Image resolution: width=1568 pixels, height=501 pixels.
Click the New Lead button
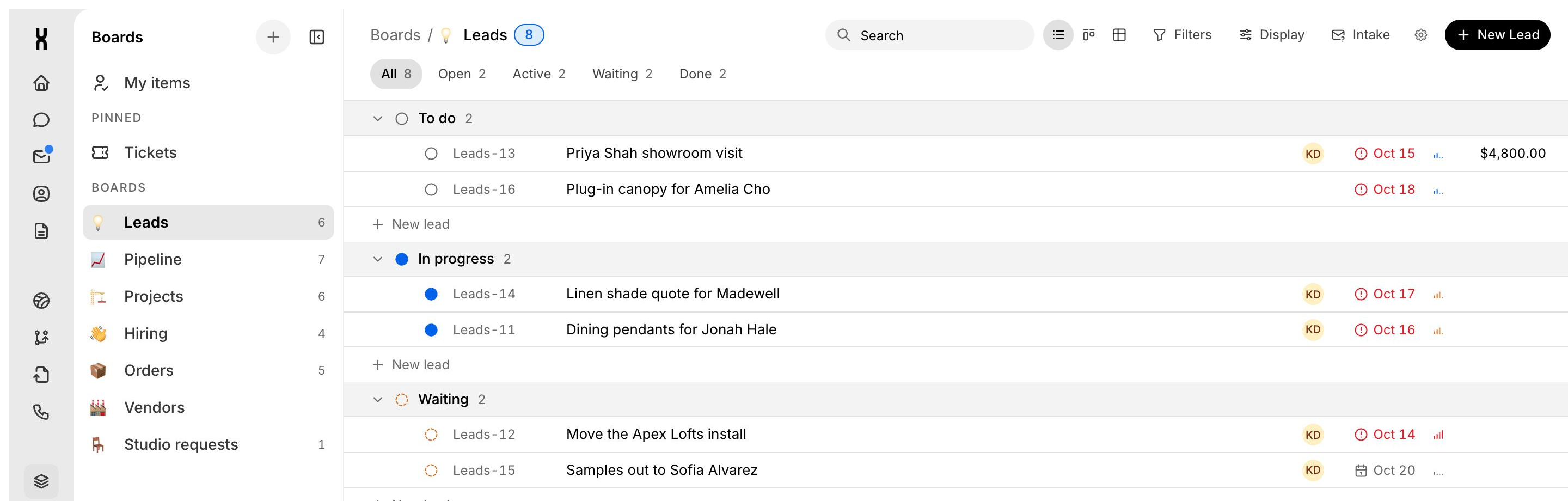(x=1497, y=35)
